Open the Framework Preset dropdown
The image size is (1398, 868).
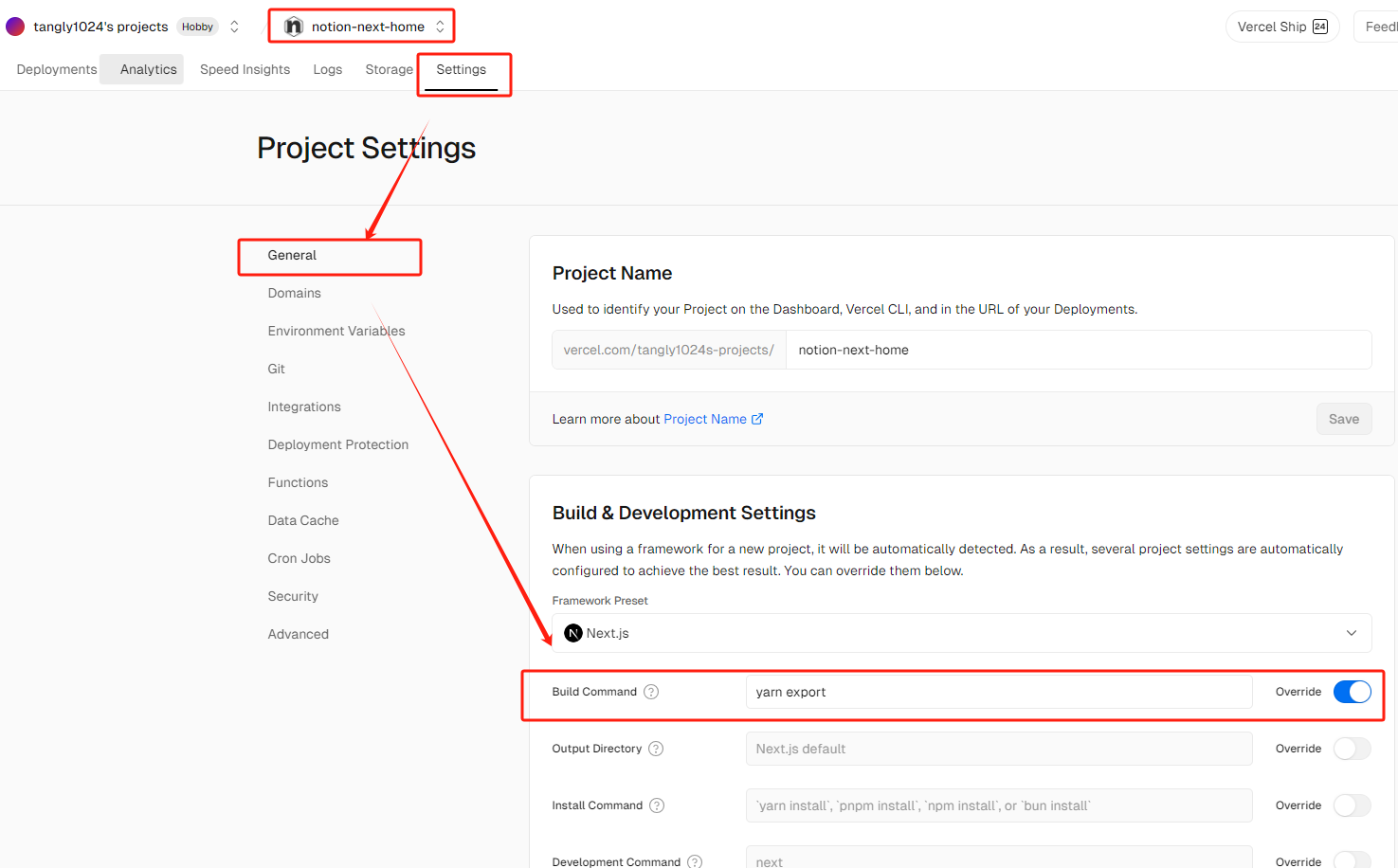(x=962, y=633)
